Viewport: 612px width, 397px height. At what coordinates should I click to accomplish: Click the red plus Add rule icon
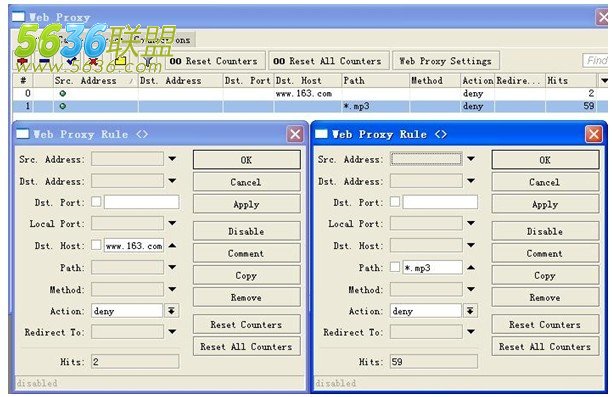(x=23, y=61)
